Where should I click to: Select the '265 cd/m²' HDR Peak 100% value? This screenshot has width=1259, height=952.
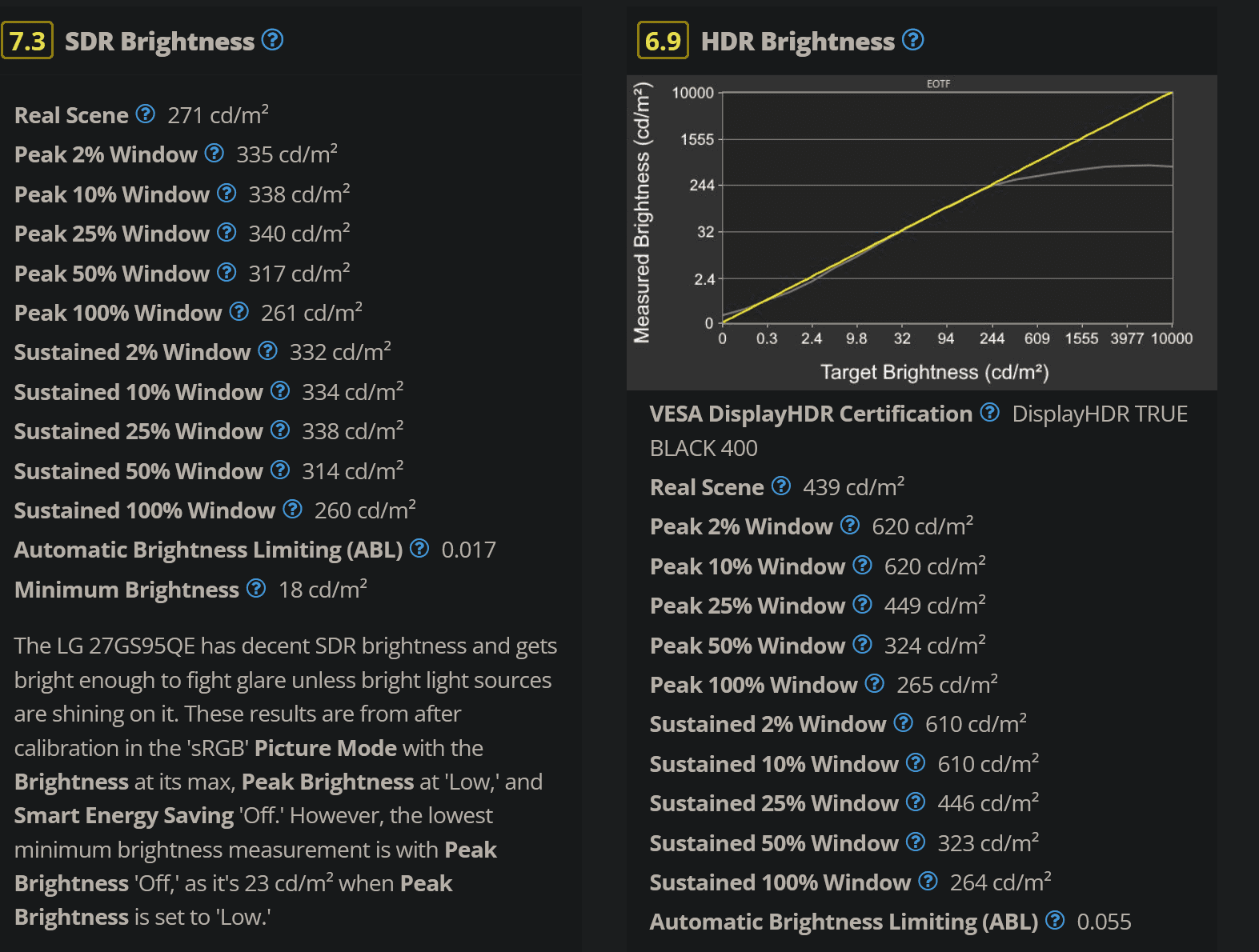coord(948,685)
